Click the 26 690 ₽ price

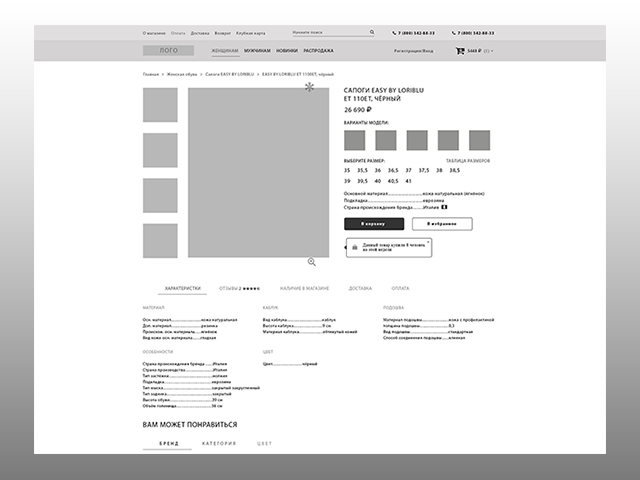(x=358, y=110)
